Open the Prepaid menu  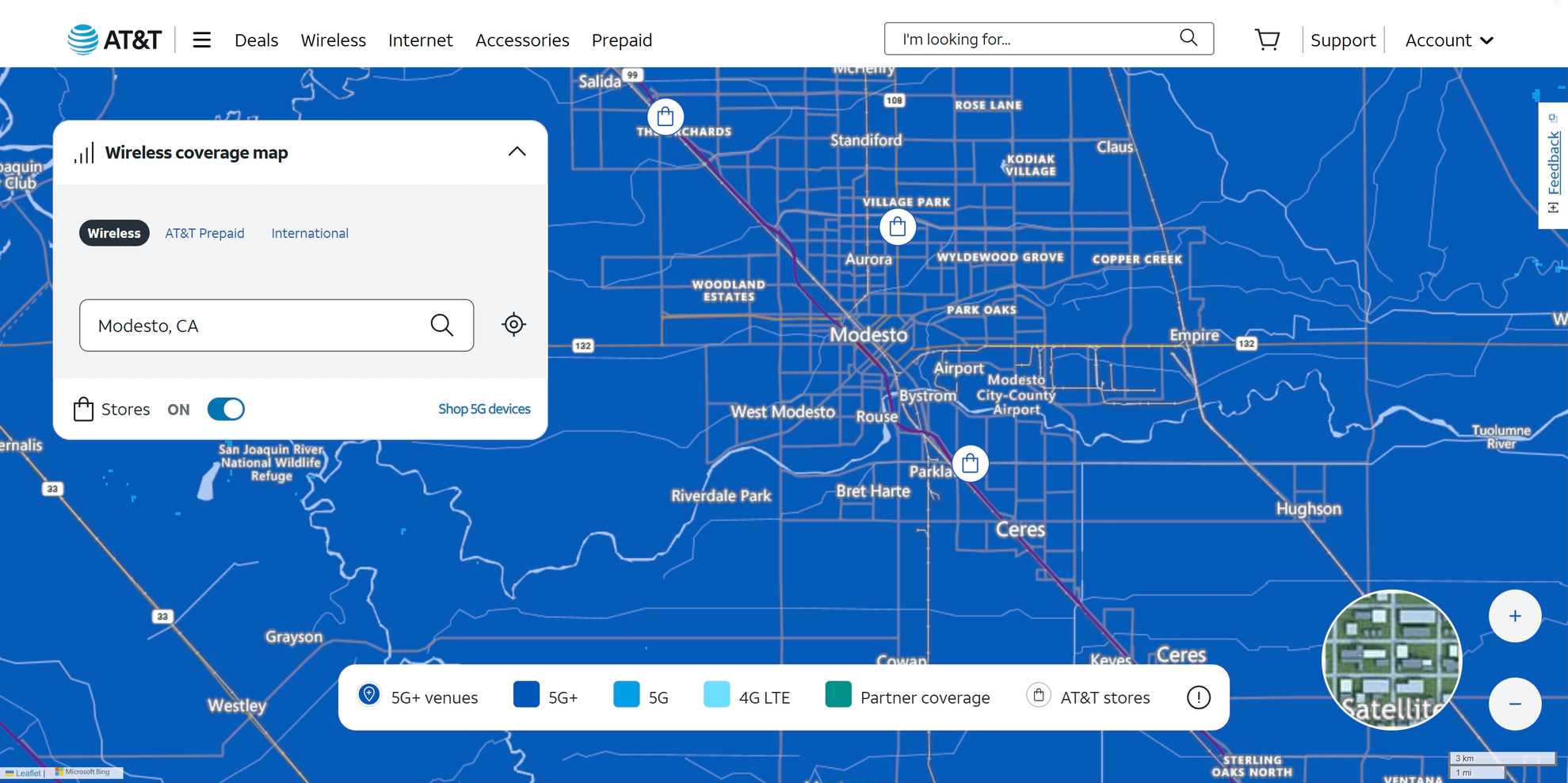[x=622, y=40]
